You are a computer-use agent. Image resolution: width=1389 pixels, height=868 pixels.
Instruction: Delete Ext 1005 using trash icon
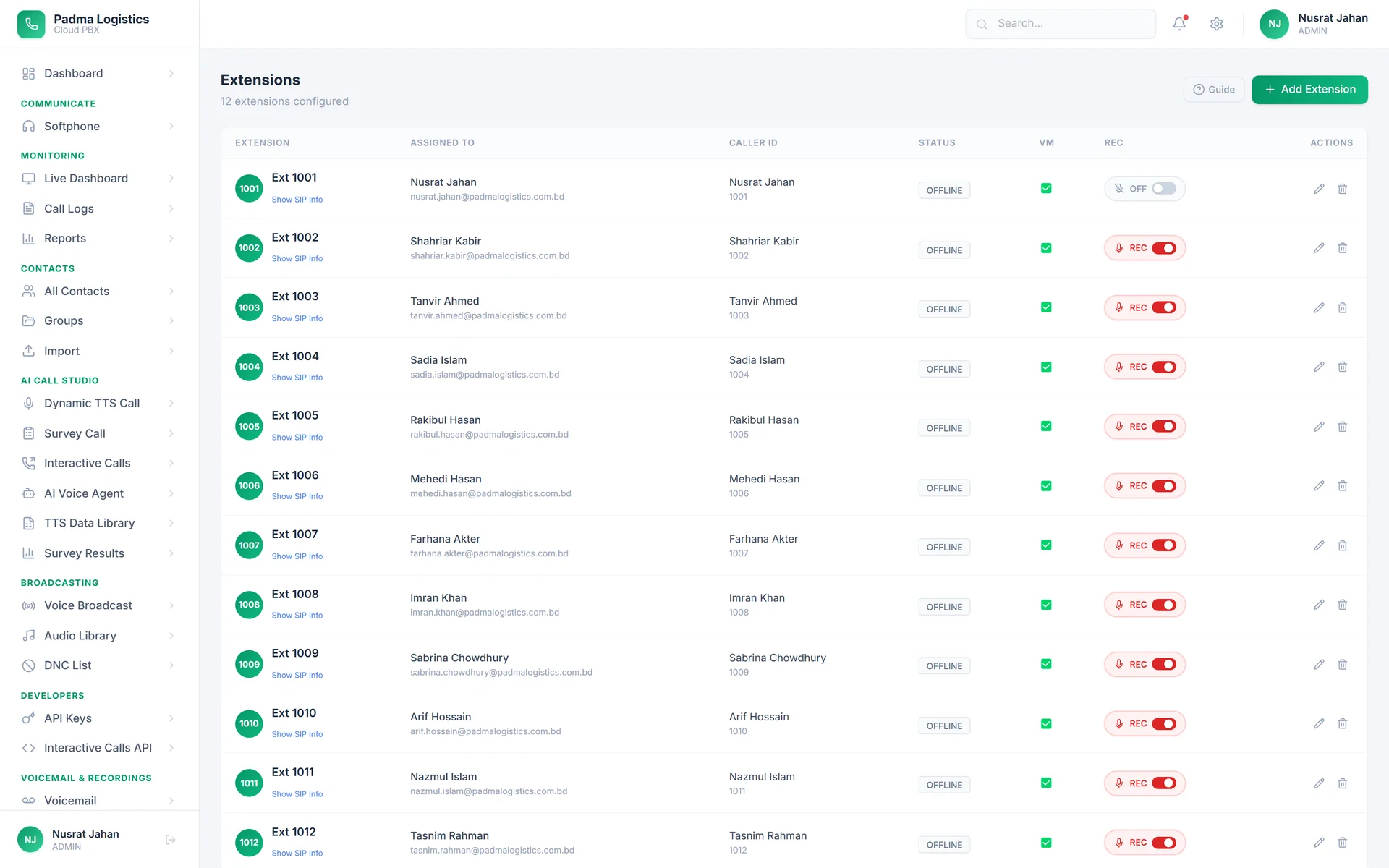pos(1343,427)
